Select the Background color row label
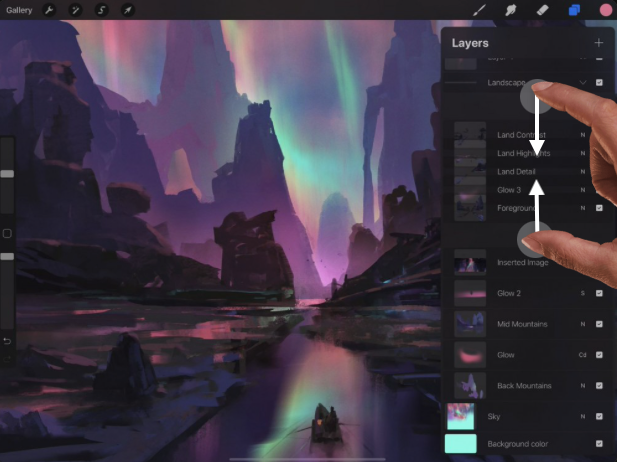Screen dimensions: 617x462 [x=517, y=444]
